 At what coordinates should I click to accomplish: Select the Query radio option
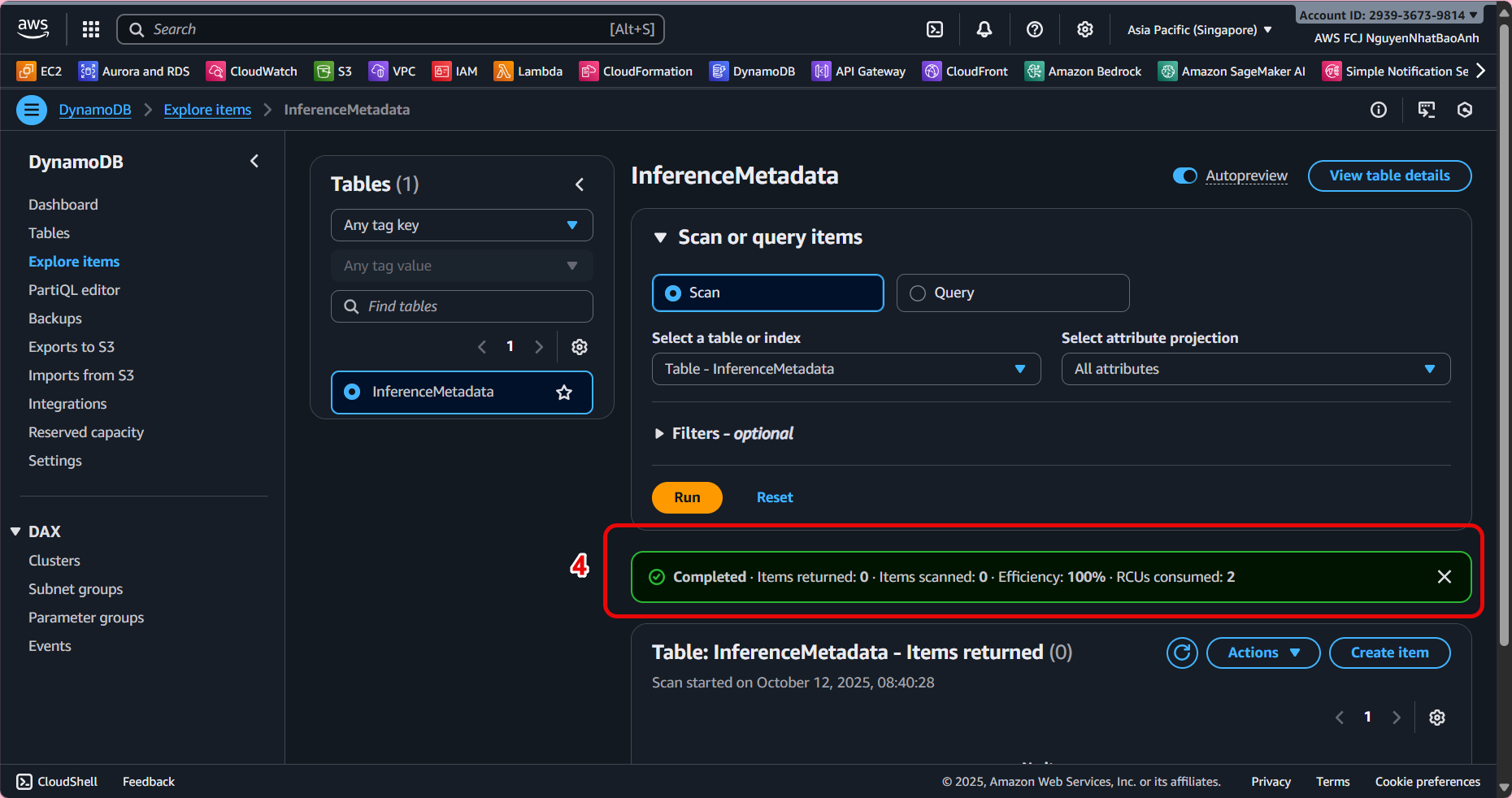(1013, 293)
